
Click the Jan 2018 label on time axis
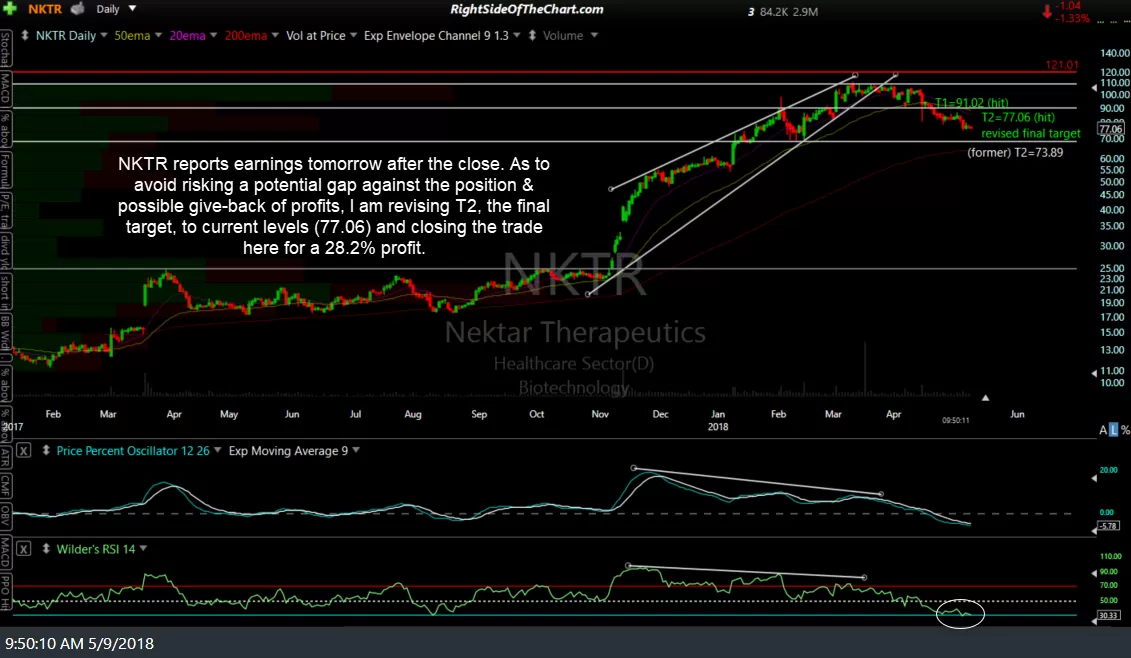pyautogui.click(x=718, y=420)
